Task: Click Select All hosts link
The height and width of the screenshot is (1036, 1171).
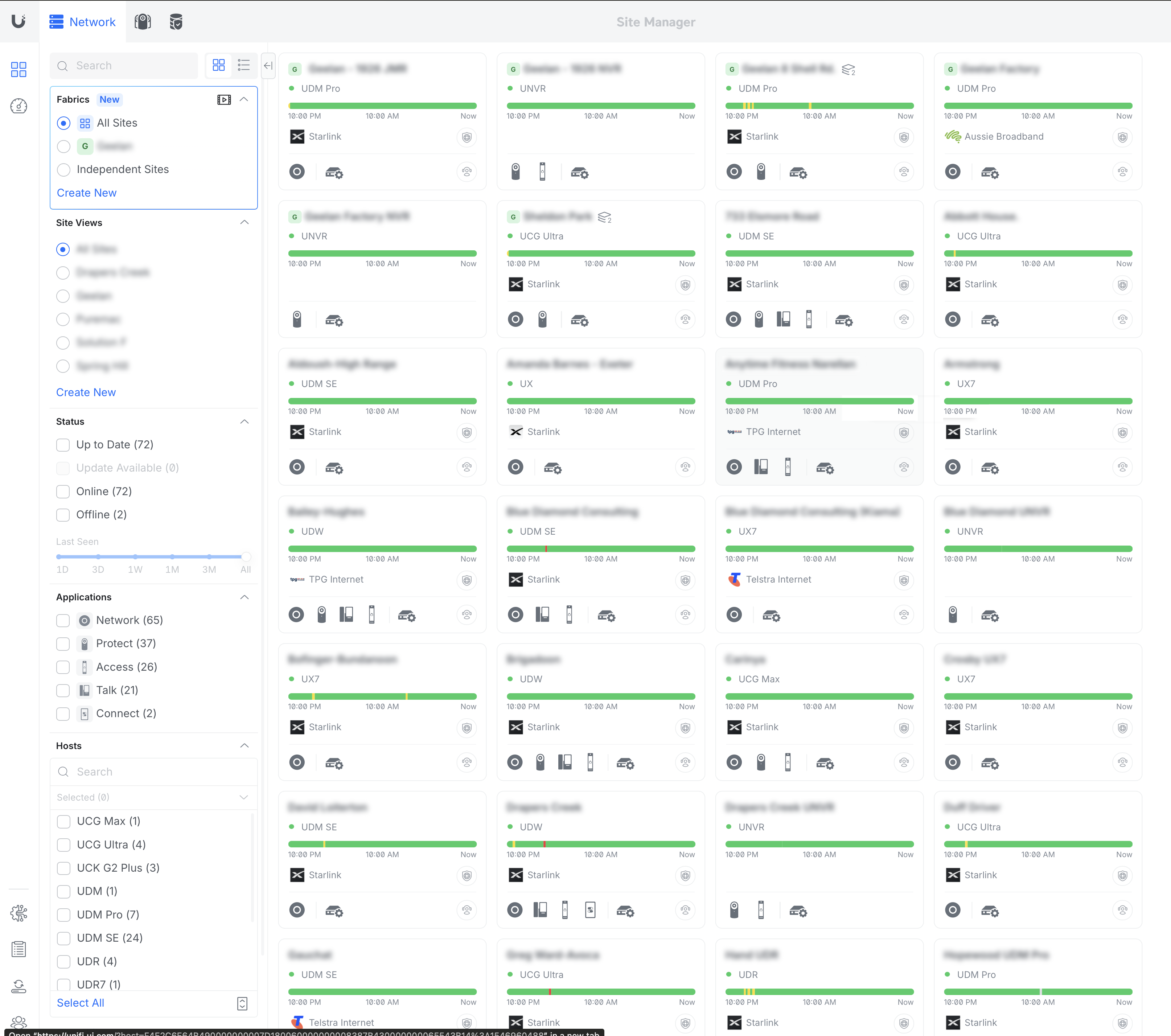Action: (80, 1003)
